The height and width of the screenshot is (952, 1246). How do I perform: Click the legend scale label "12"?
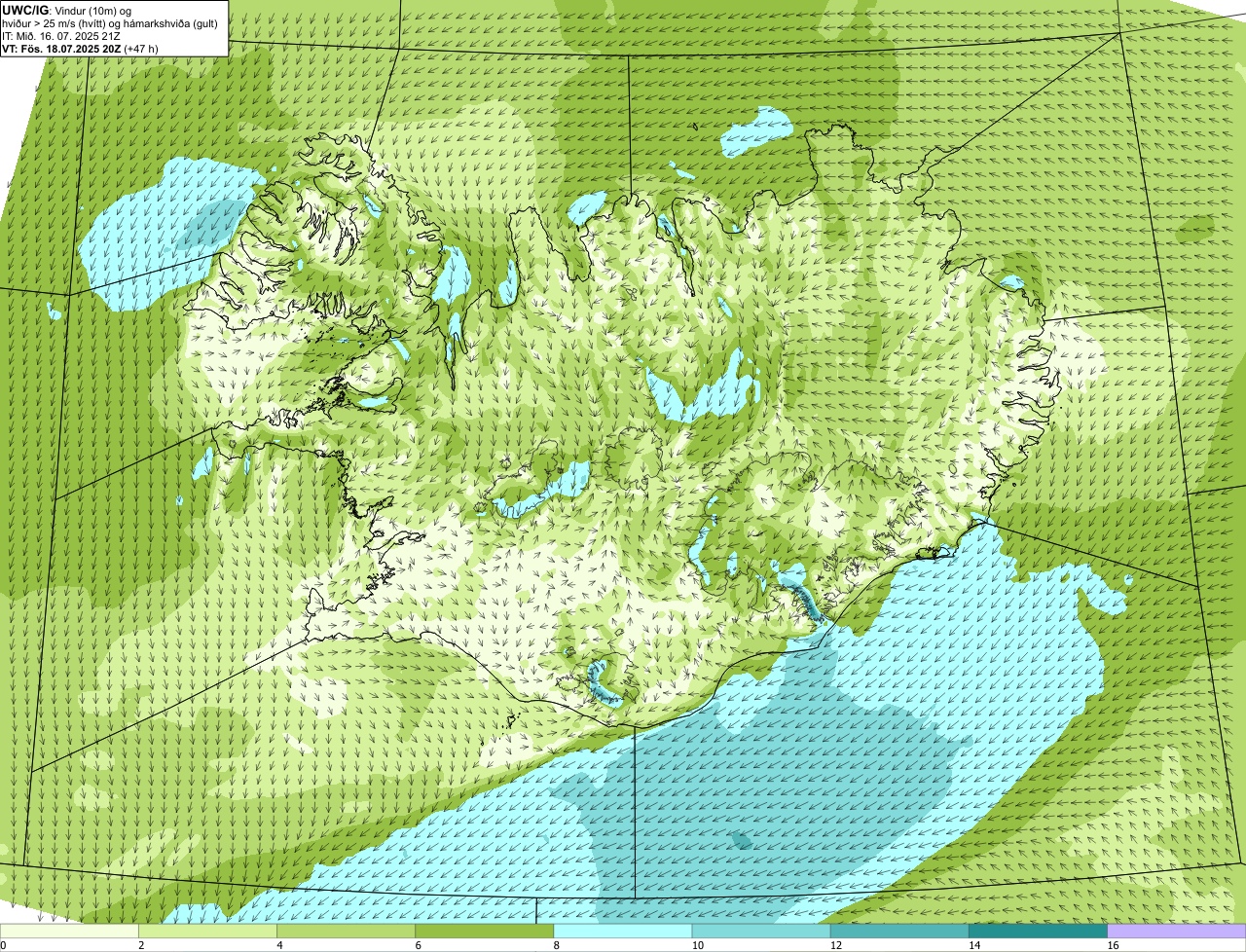[835, 945]
